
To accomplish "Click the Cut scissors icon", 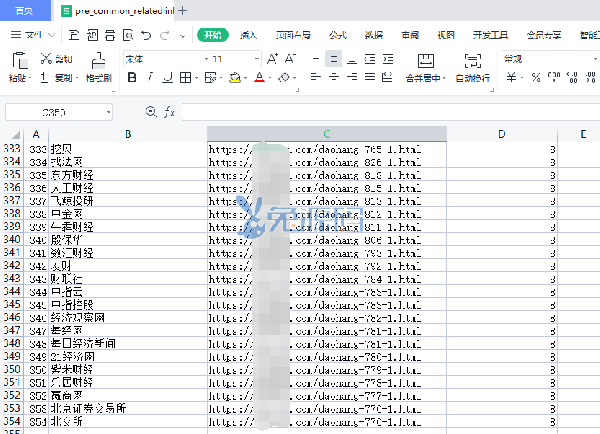I will pyautogui.click(x=46, y=59).
